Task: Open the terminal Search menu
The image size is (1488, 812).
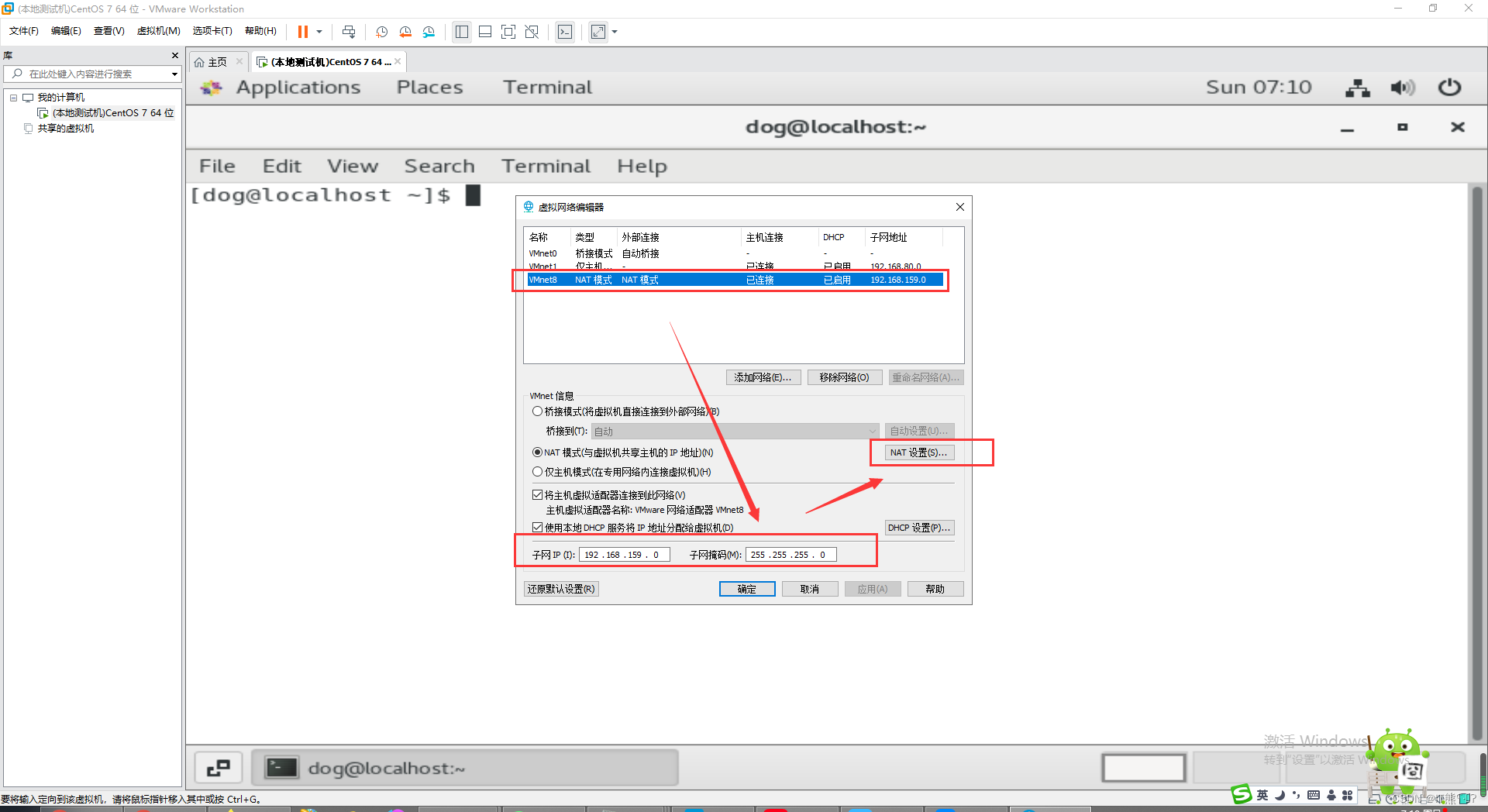Action: tap(439, 166)
